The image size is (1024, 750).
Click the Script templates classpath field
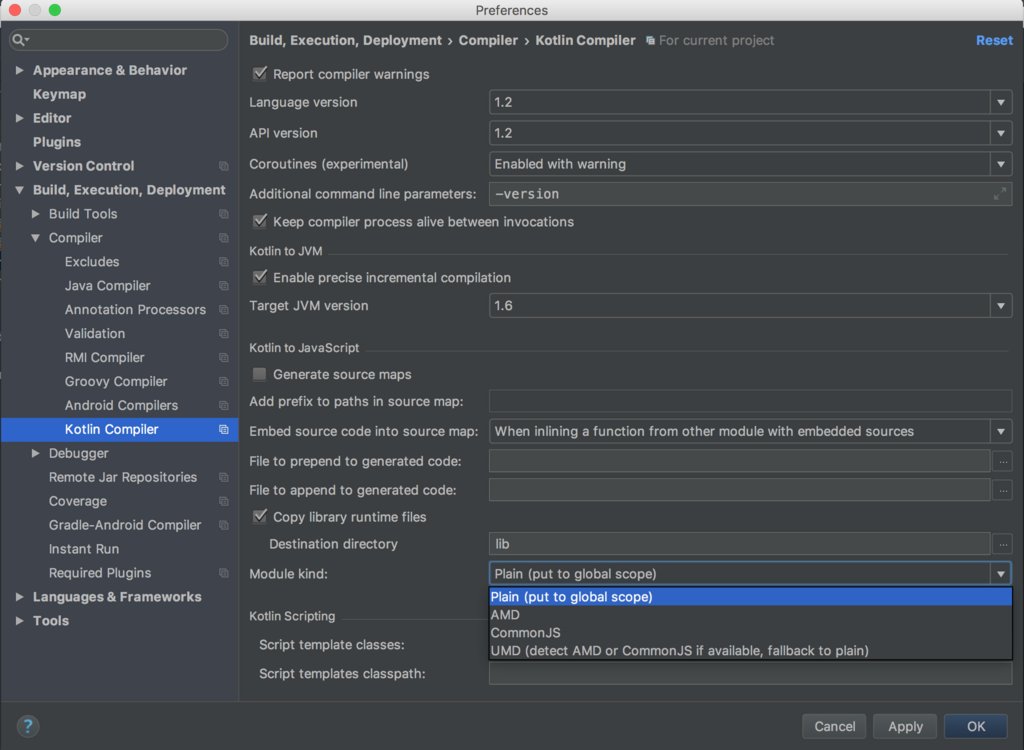750,674
